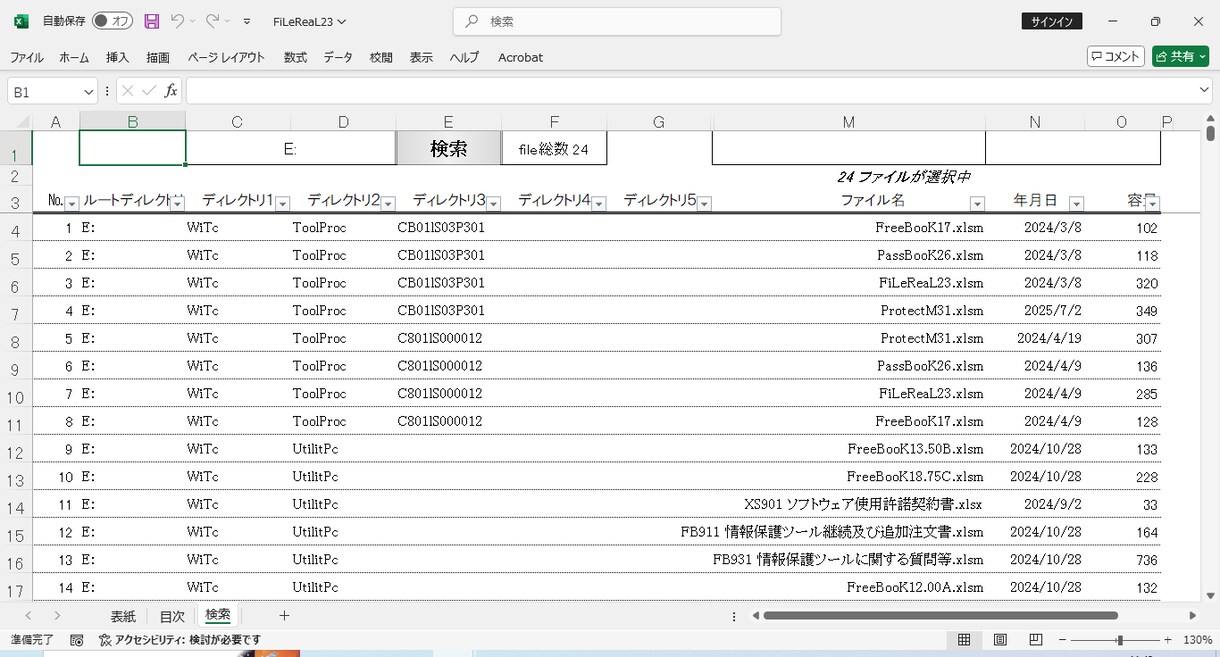This screenshot has height=657, width=1220.
Task: Select row header 10
Action: tap(15, 397)
